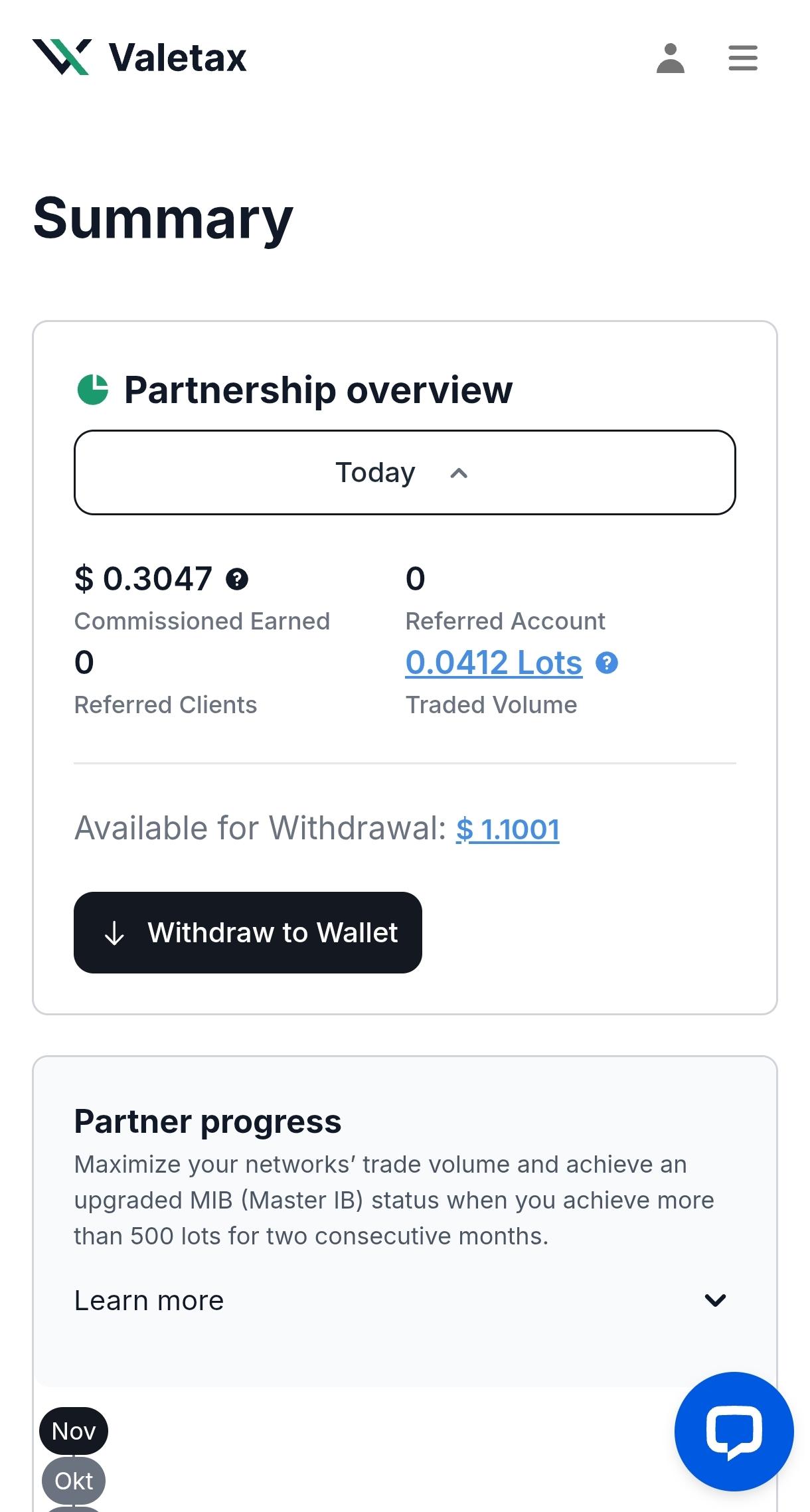Open the Today period dropdown
The image size is (810, 1512).
pos(405,472)
